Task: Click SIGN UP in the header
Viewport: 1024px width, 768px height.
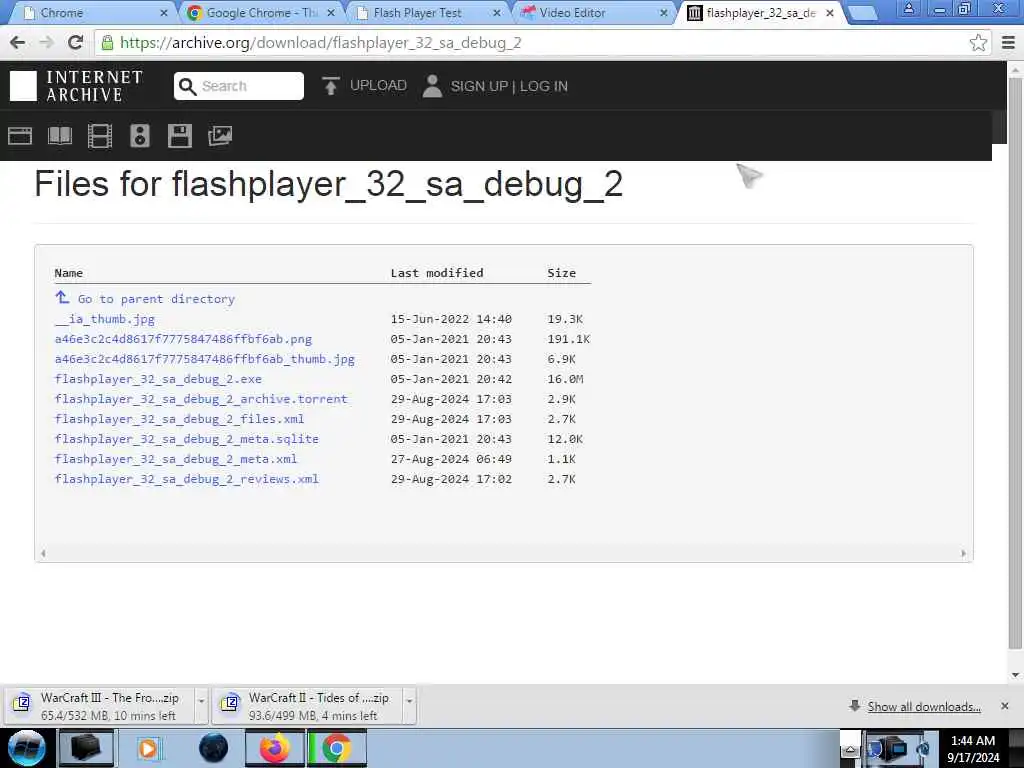Action: tap(479, 86)
